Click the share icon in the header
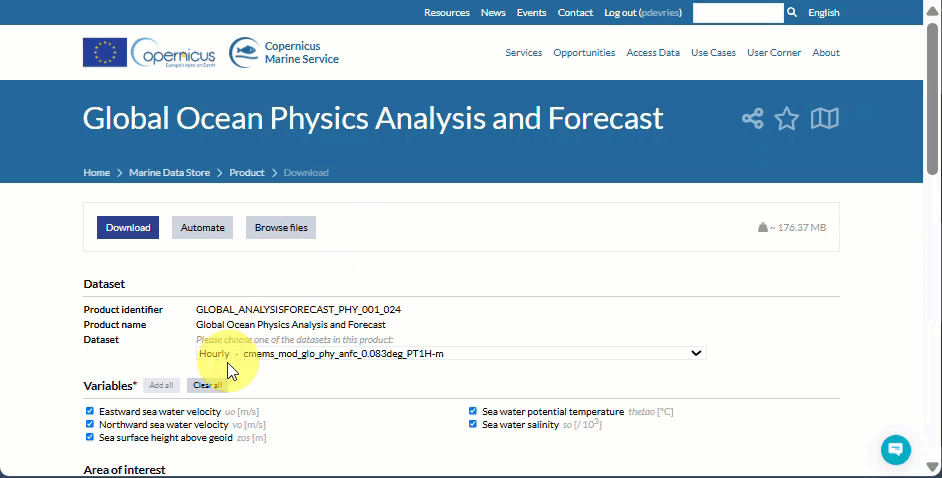The image size is (942, 478). [x=752, y=118]
